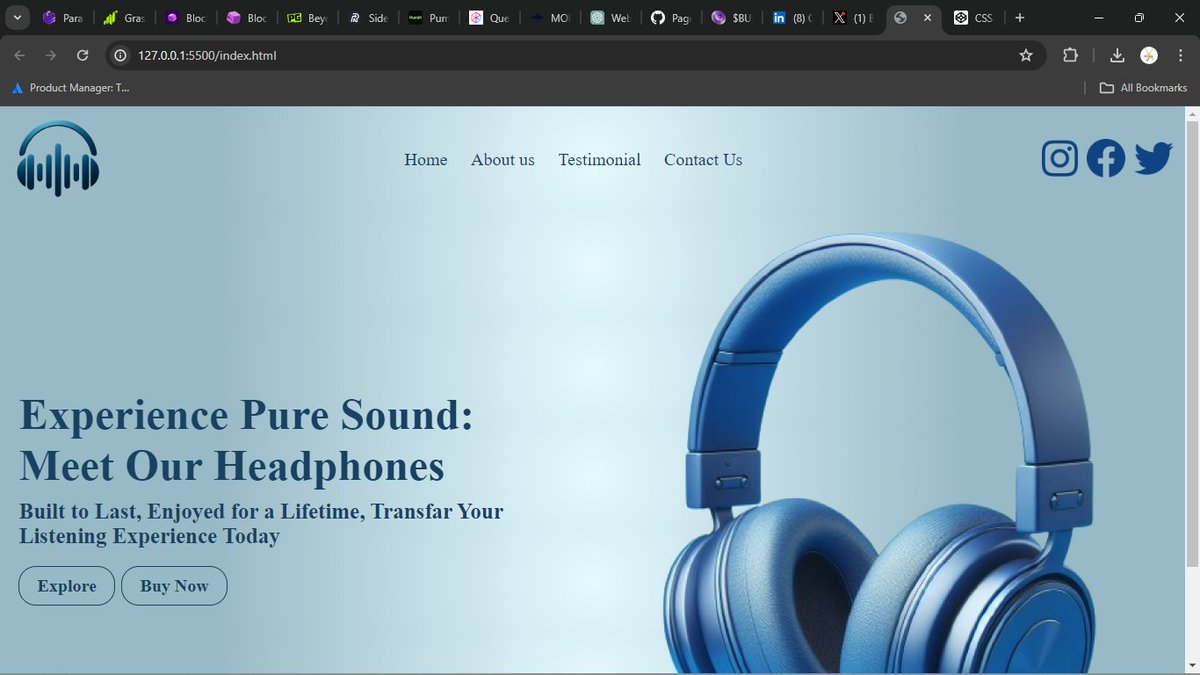Switch to the Para tab

[62, 18]
